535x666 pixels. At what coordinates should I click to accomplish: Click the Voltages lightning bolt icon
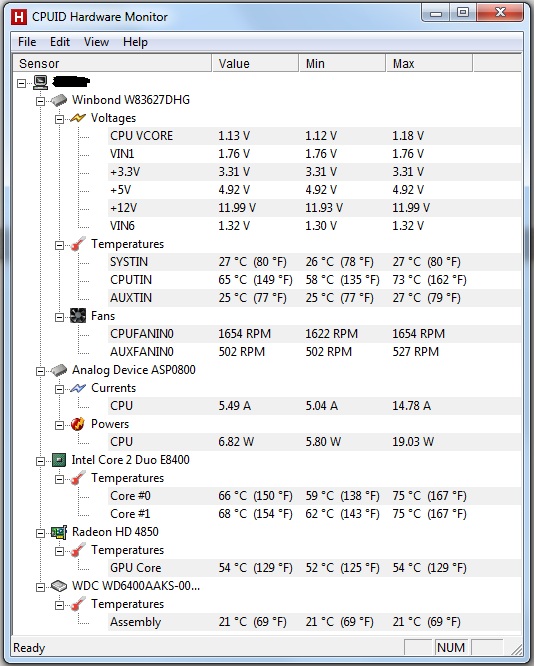[78, 118]
